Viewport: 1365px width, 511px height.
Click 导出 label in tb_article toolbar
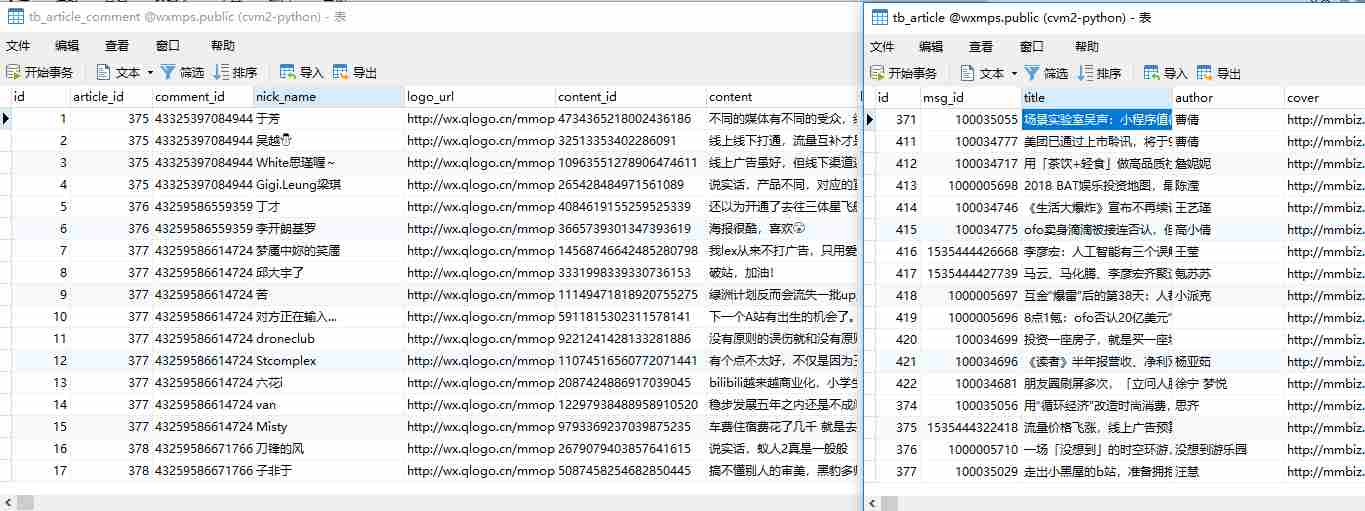click(1229, 74)
